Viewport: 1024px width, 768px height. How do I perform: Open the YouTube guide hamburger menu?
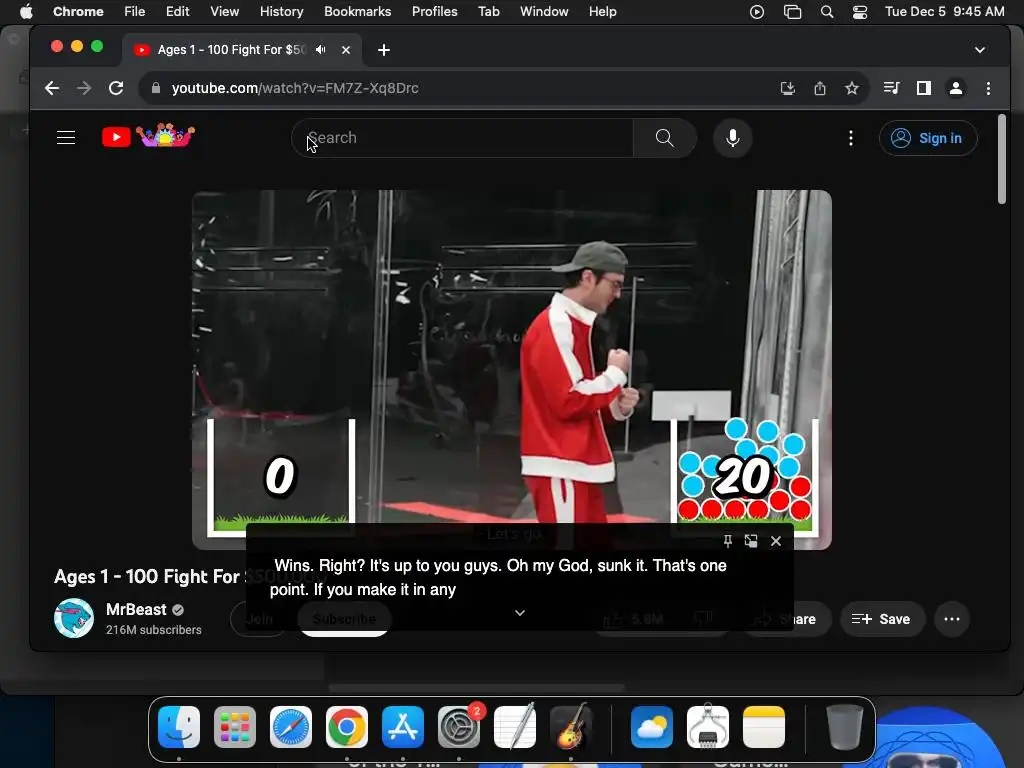click(x=66, y=138)
